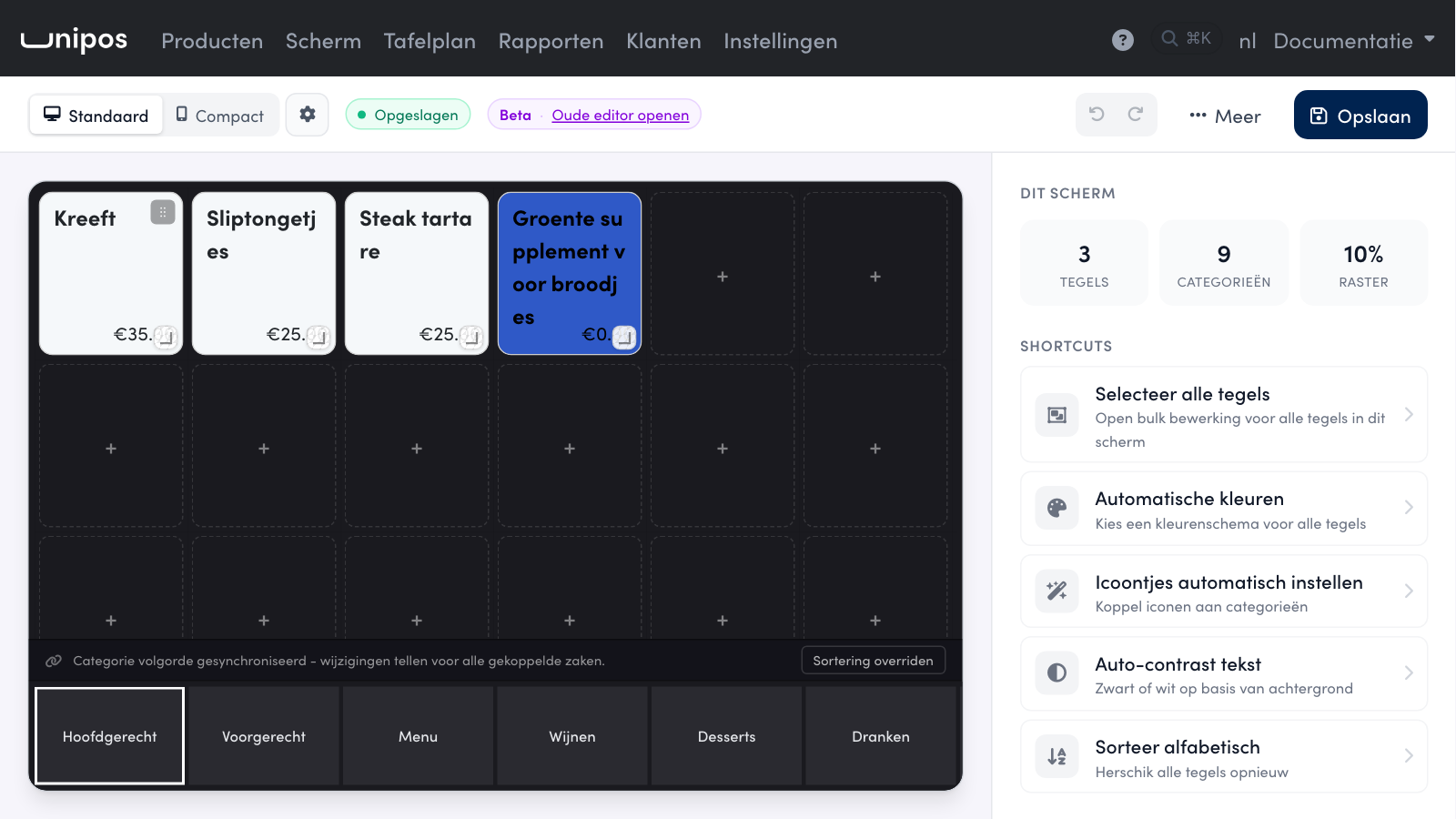Switch to Standaard view mode
This screenshot has height=819, width=1456.
click(96, 116)
